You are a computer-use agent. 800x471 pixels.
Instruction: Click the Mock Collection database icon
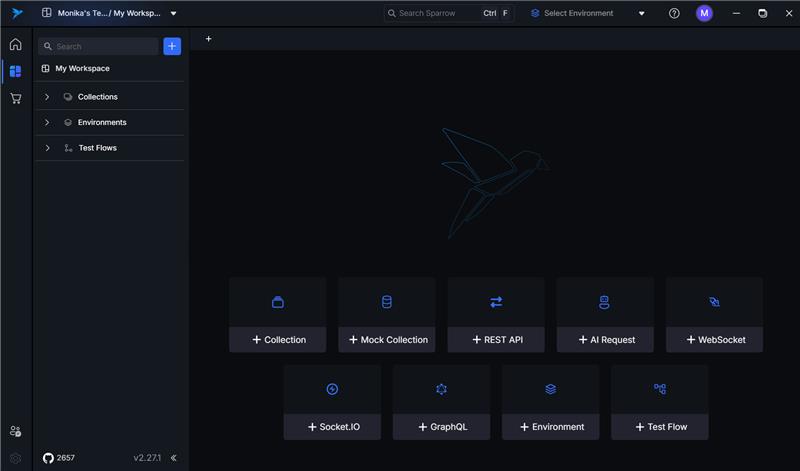387,302
